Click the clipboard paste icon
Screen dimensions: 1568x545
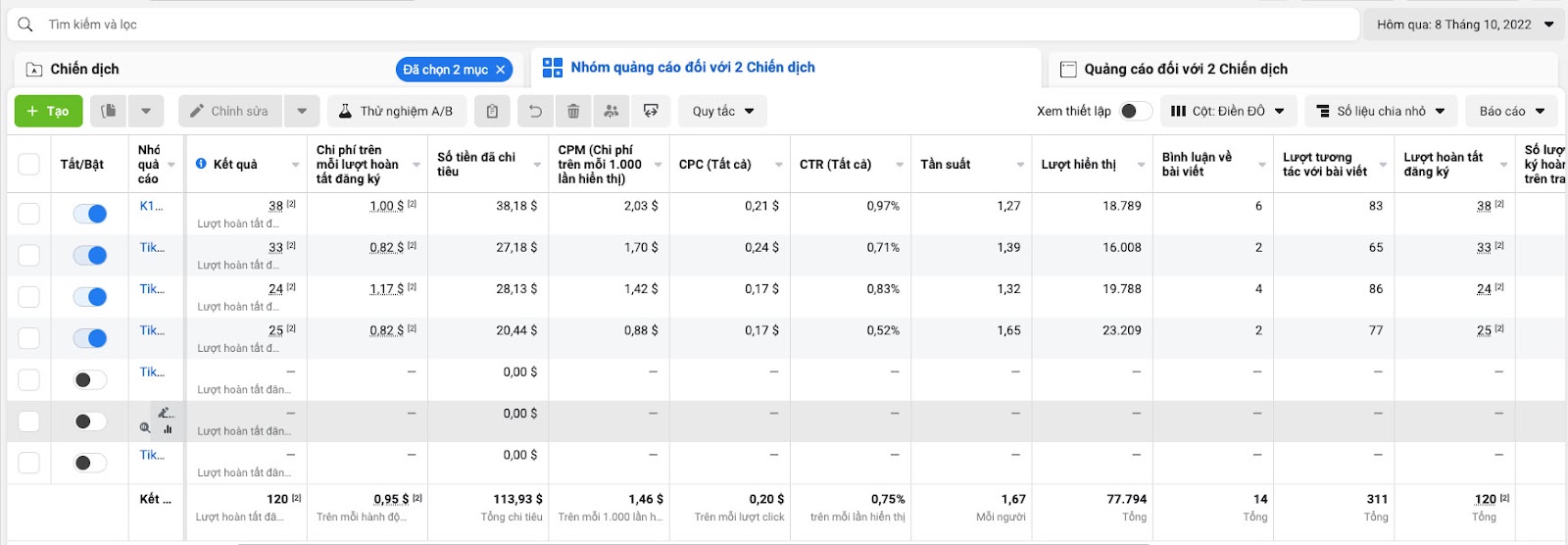[492, 112]
